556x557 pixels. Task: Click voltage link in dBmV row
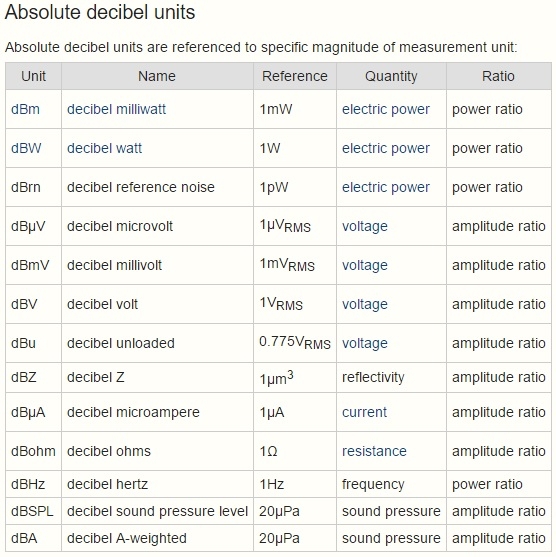click(365, 266)
